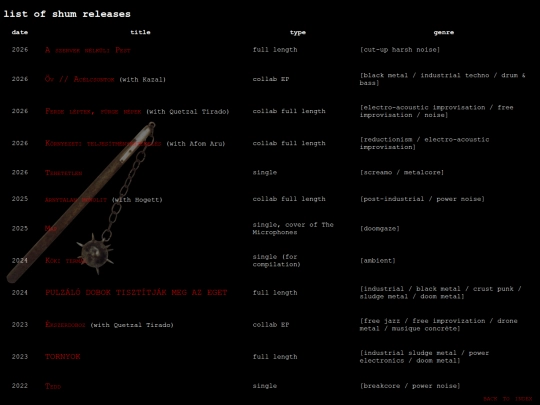
Task: Click the industrial sludge metal / power electronics cell
Action: 425,356
